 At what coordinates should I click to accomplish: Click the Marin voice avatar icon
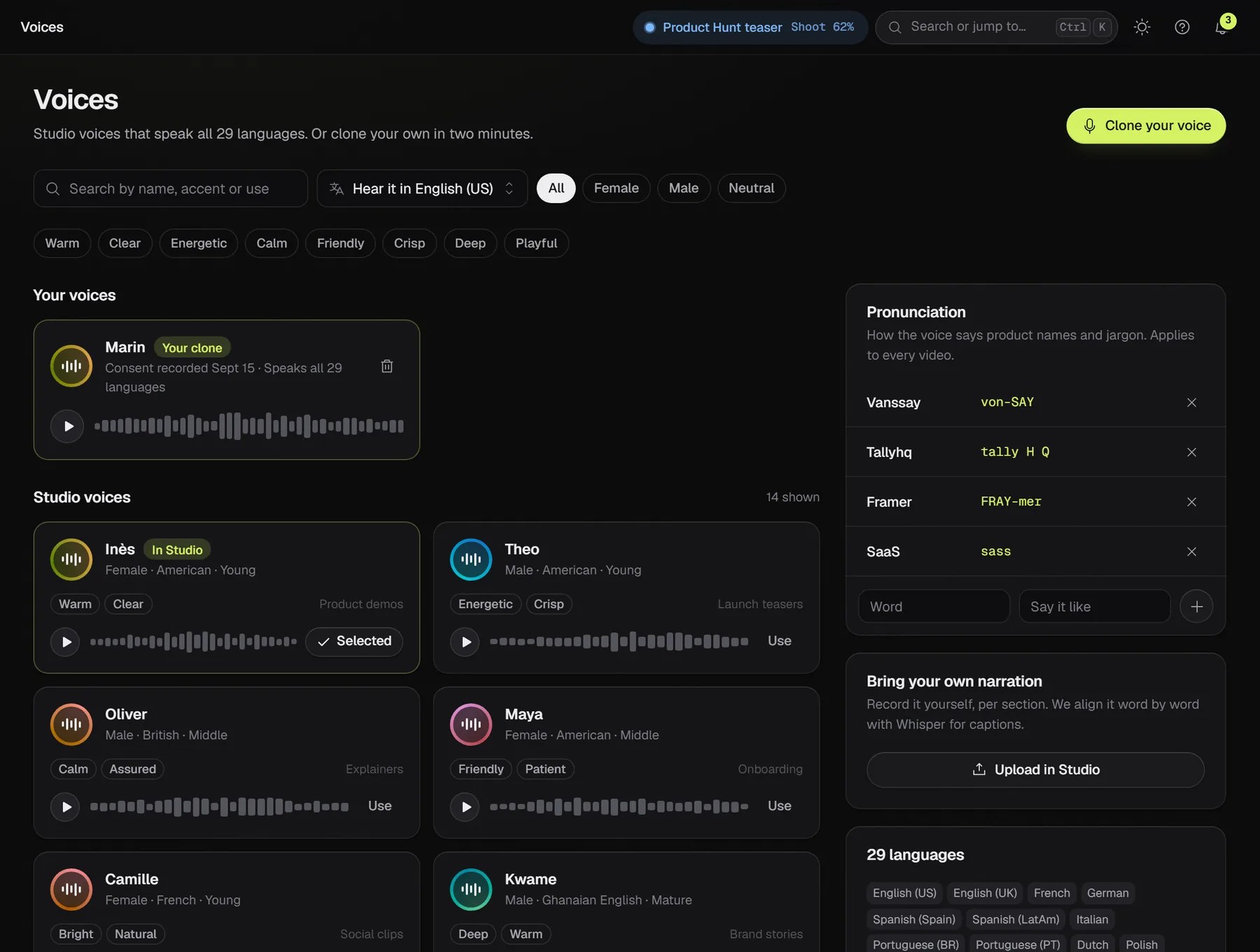(71, 365)
